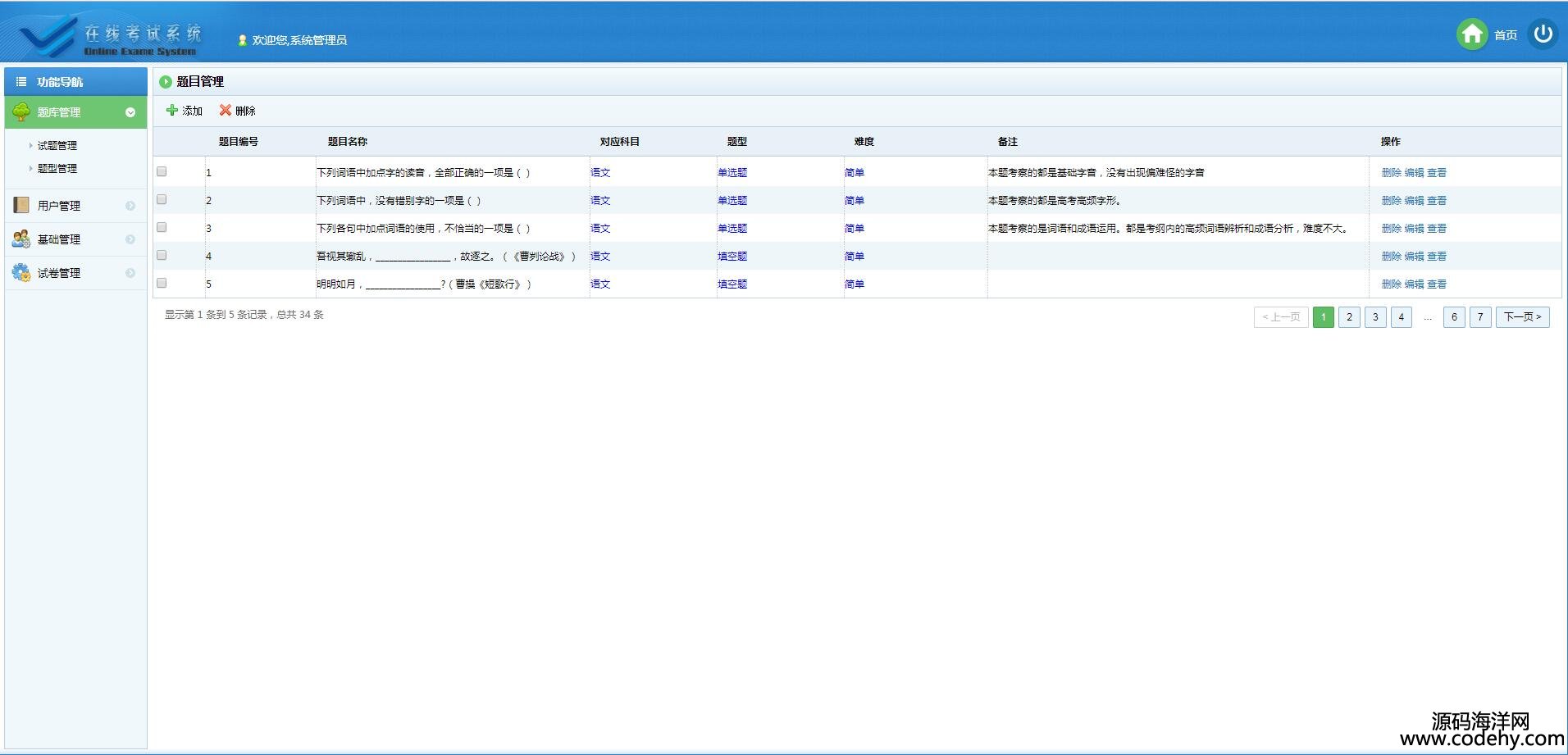
Task: Click the power logout icon
Action: [x=1543, y=34]
